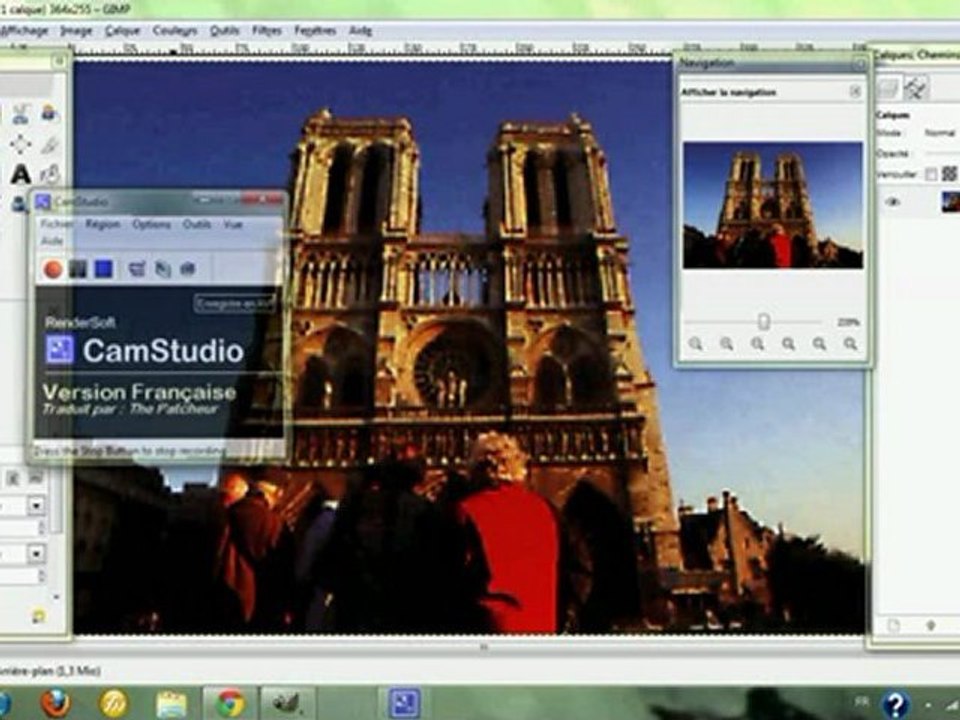Click 'Press the Stop Button' status text in CamStudio
The height and width of the screenshot is (720, 960).
[130, 451]
